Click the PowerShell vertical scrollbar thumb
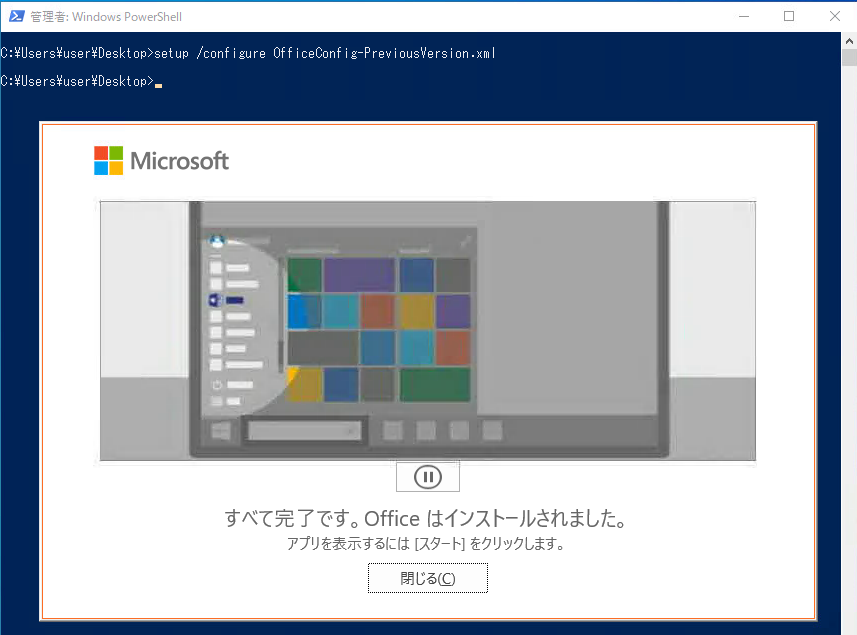The height and width of the screenshot is (635, 857). 849,58
